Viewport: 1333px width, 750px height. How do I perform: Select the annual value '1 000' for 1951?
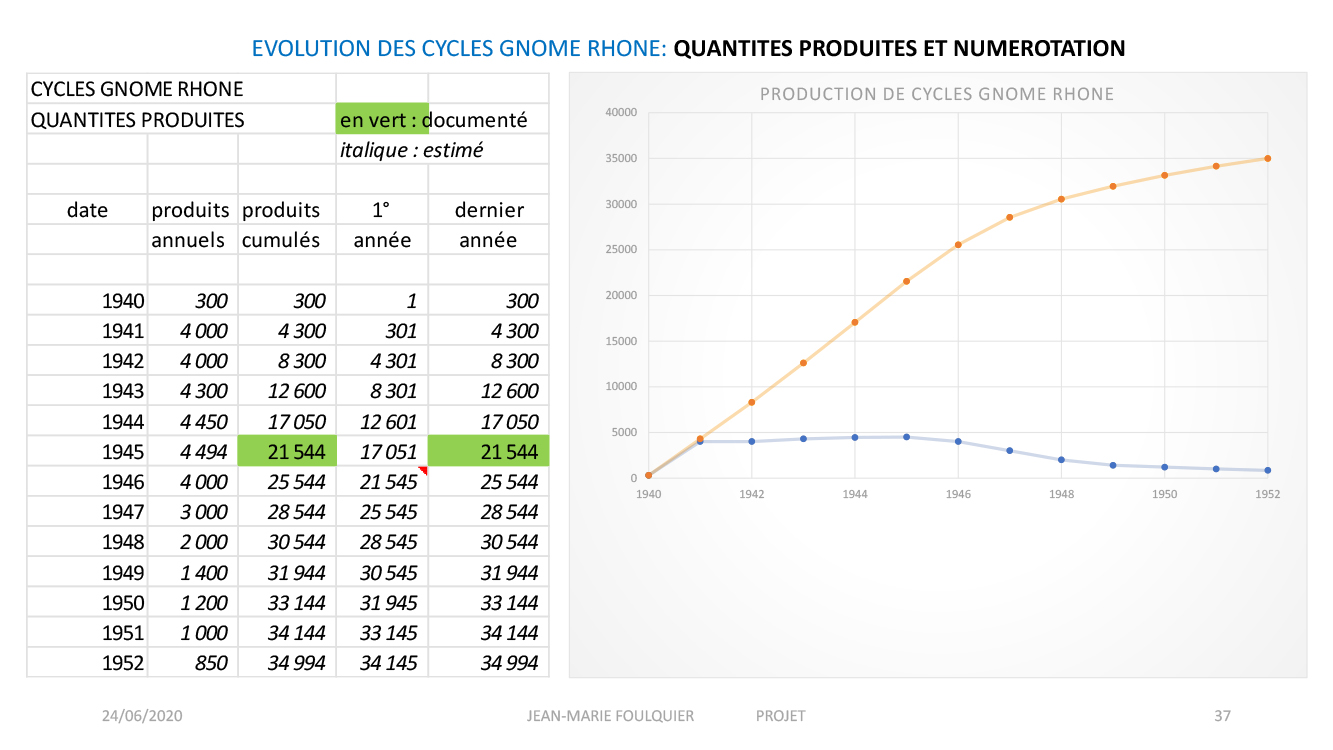pos(192,632)
